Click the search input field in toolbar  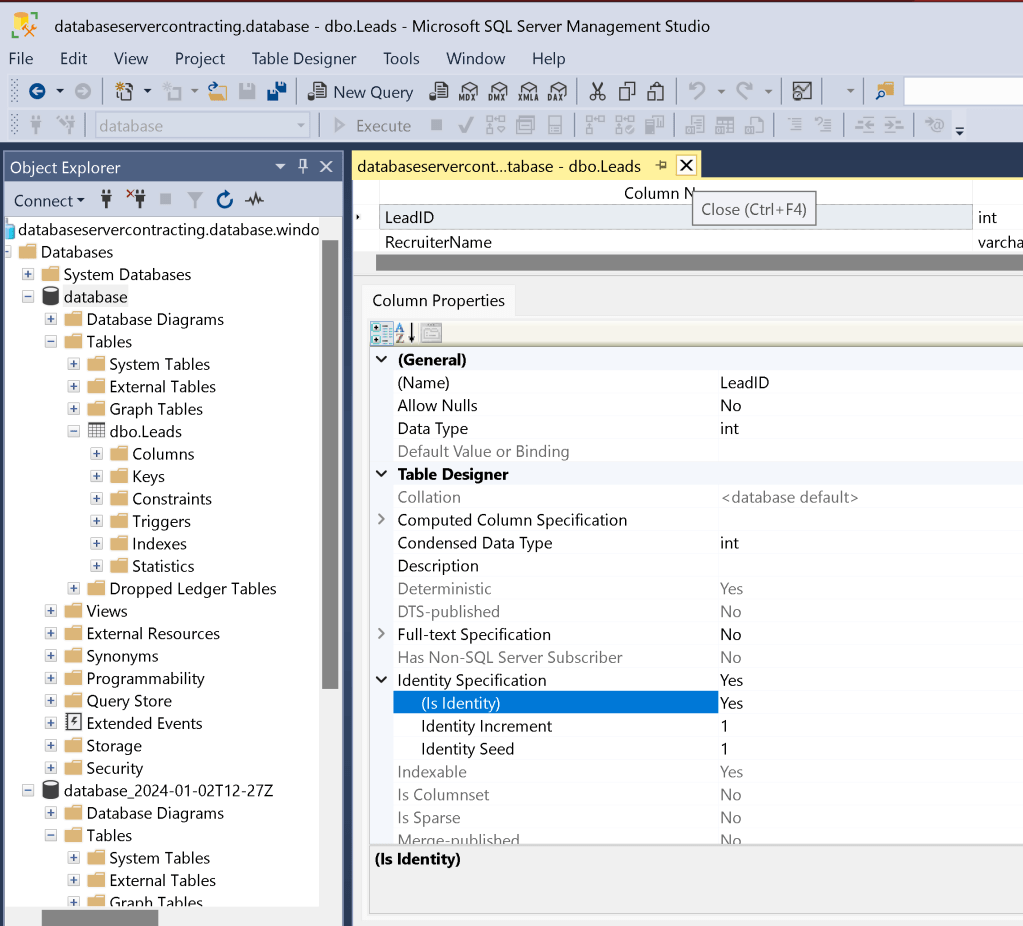964,91
